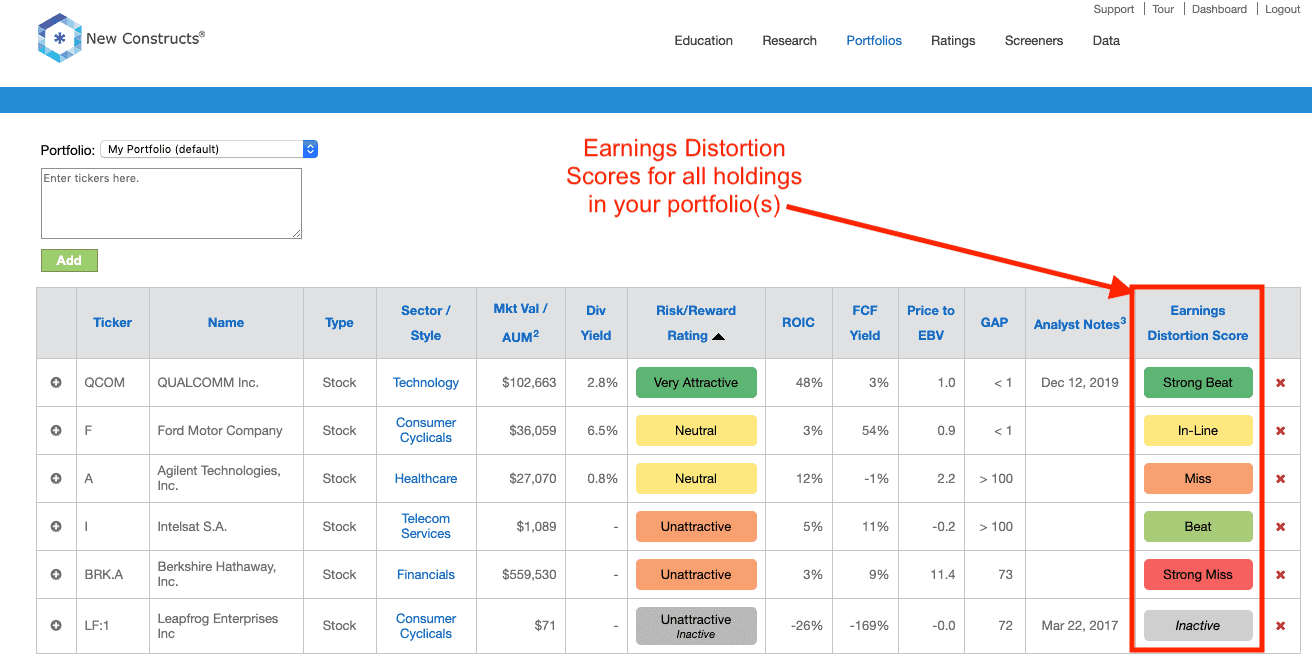The width and height of the screenshot is (1312, 661).
Task: Sort by Risk/Reward Rating column header
Action: tap(696, 323)
